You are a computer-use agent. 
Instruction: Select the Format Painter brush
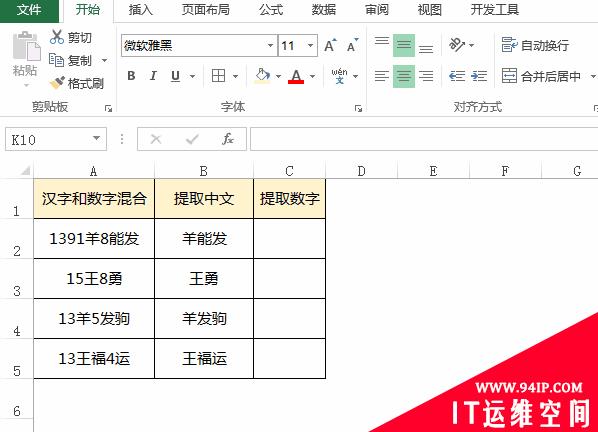[57, 83]
